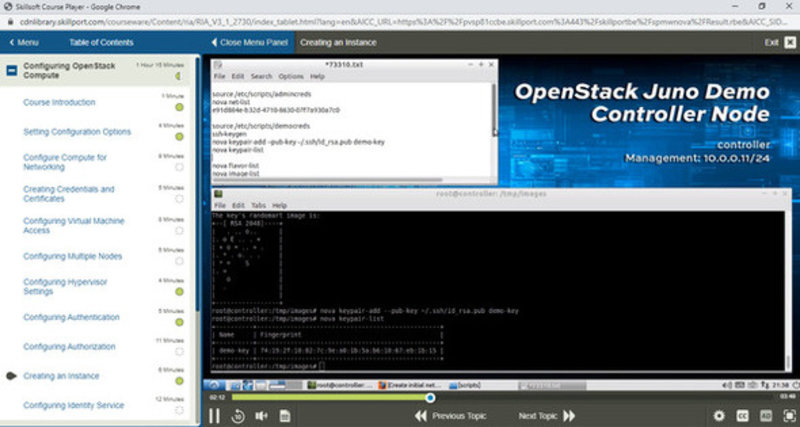Click Configuring Authorization status circle
Viewport: 800px width, 427px height.
click(x=179, y=351)
